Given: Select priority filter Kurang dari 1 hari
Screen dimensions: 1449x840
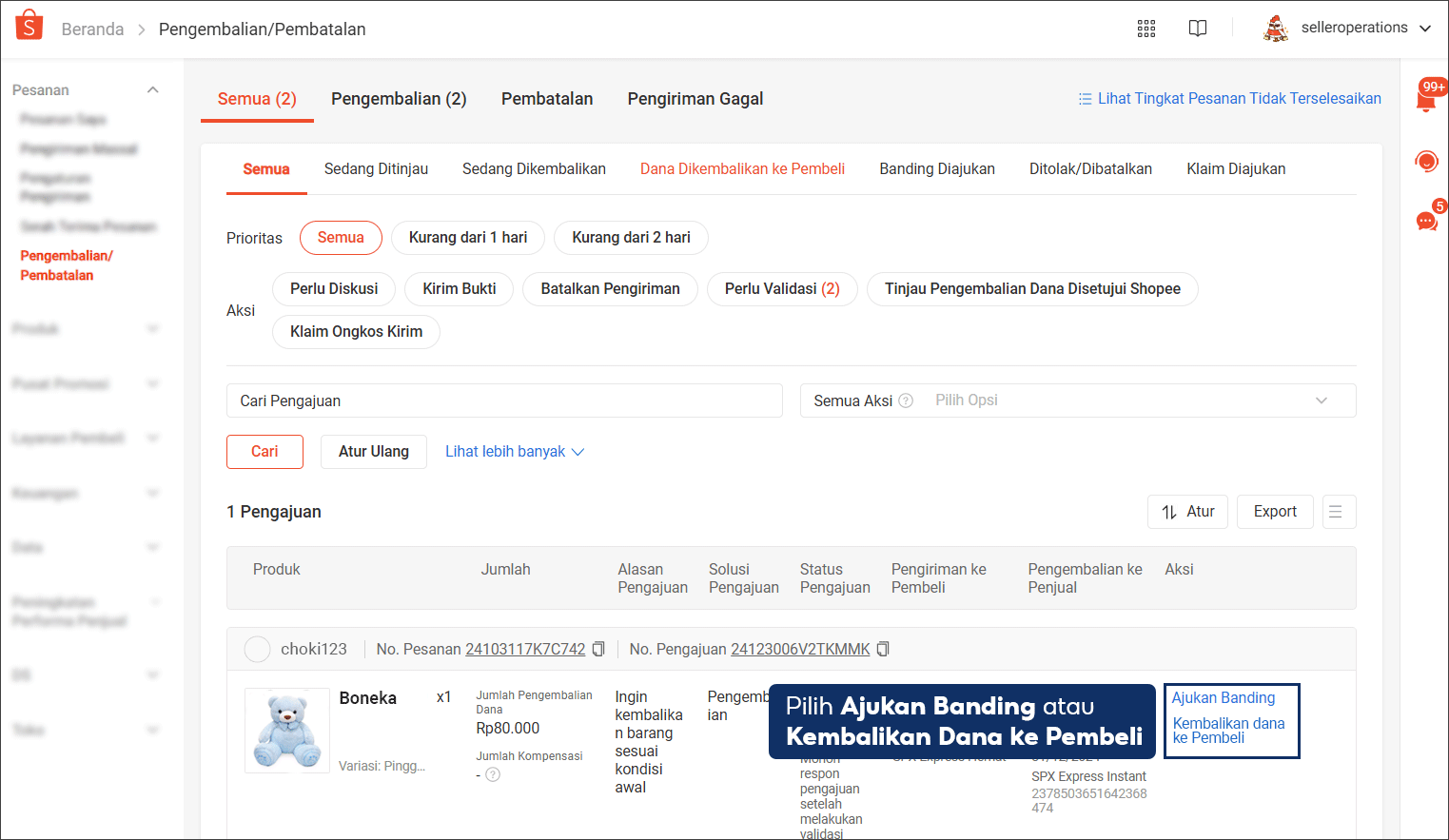Looking at the screenshot, I should [x=467, y=238].
